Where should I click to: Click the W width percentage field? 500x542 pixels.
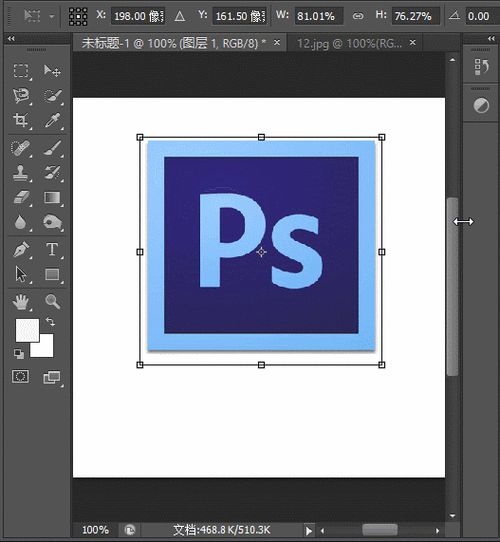point(319,16)
